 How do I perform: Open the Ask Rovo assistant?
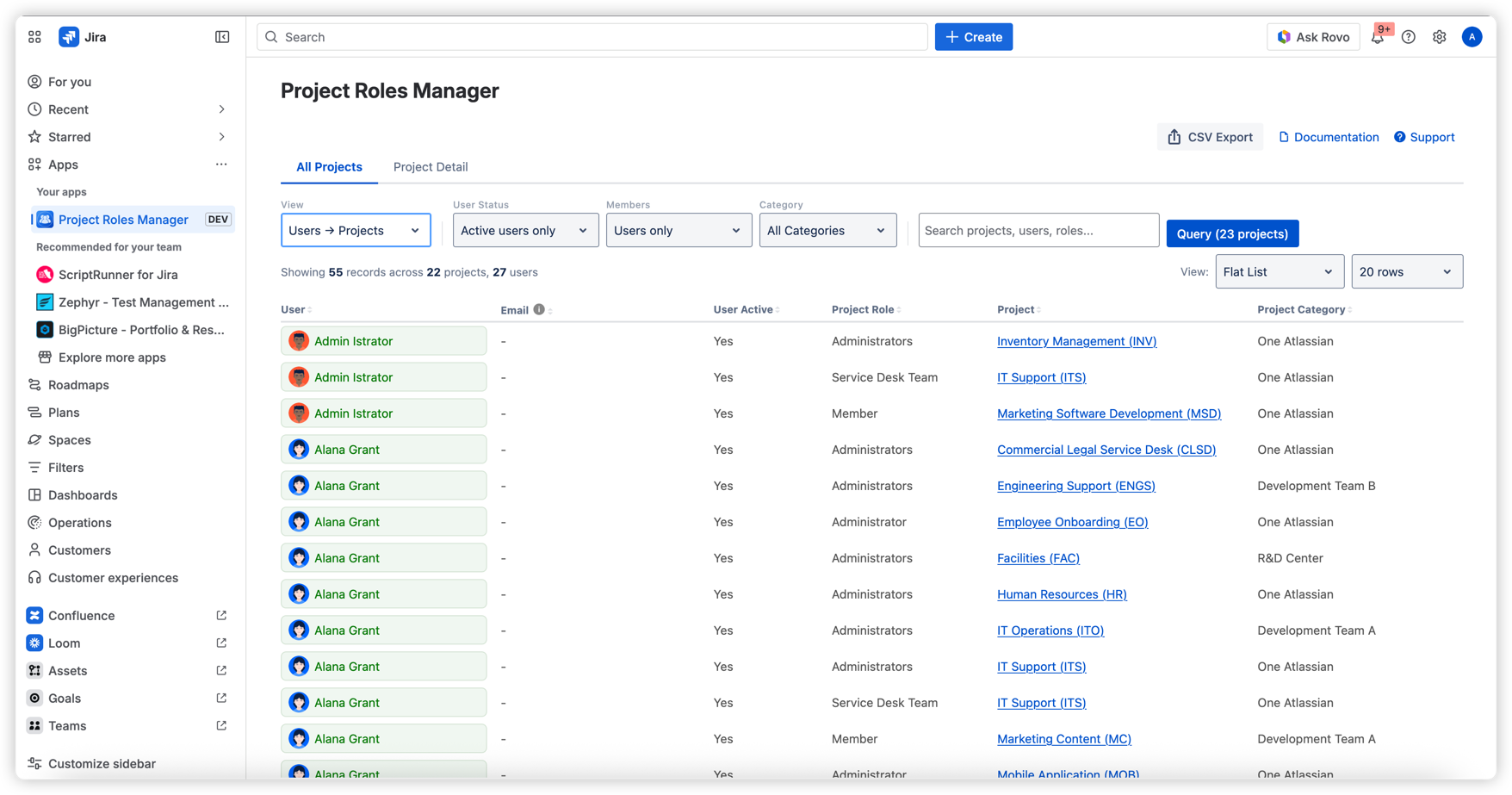[1313, 37]
